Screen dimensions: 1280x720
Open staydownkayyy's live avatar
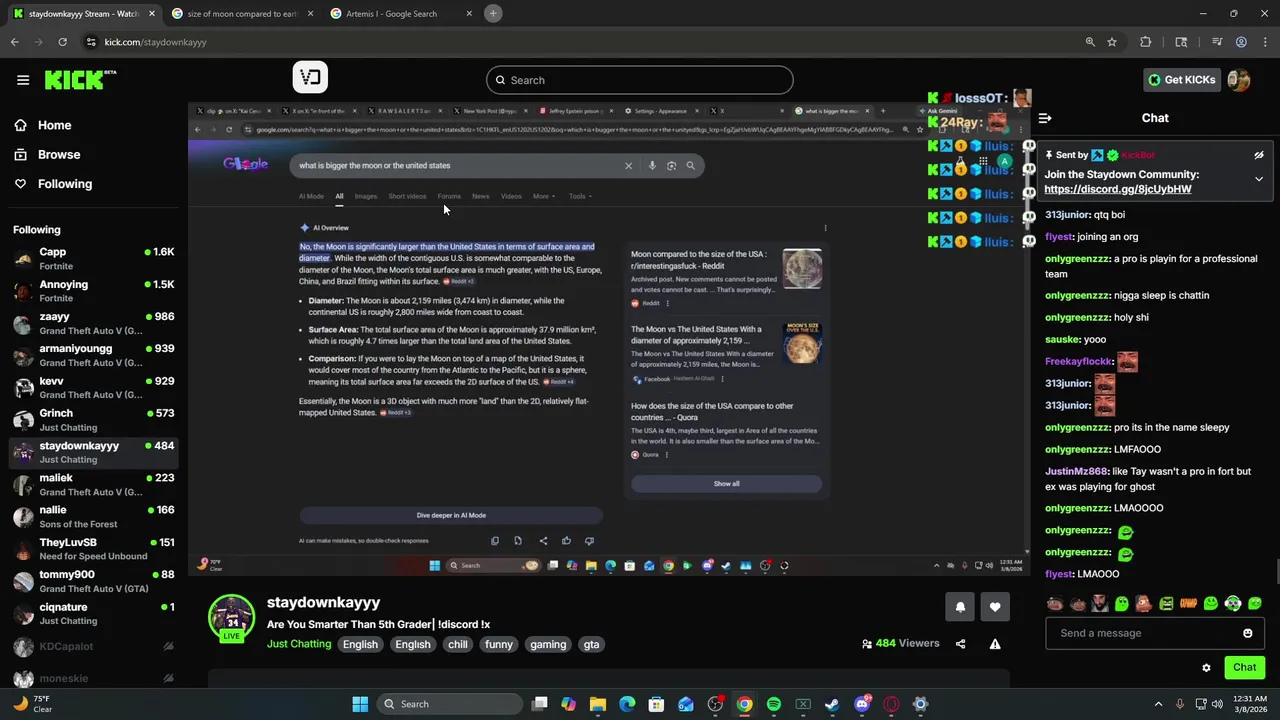(232, 617)
